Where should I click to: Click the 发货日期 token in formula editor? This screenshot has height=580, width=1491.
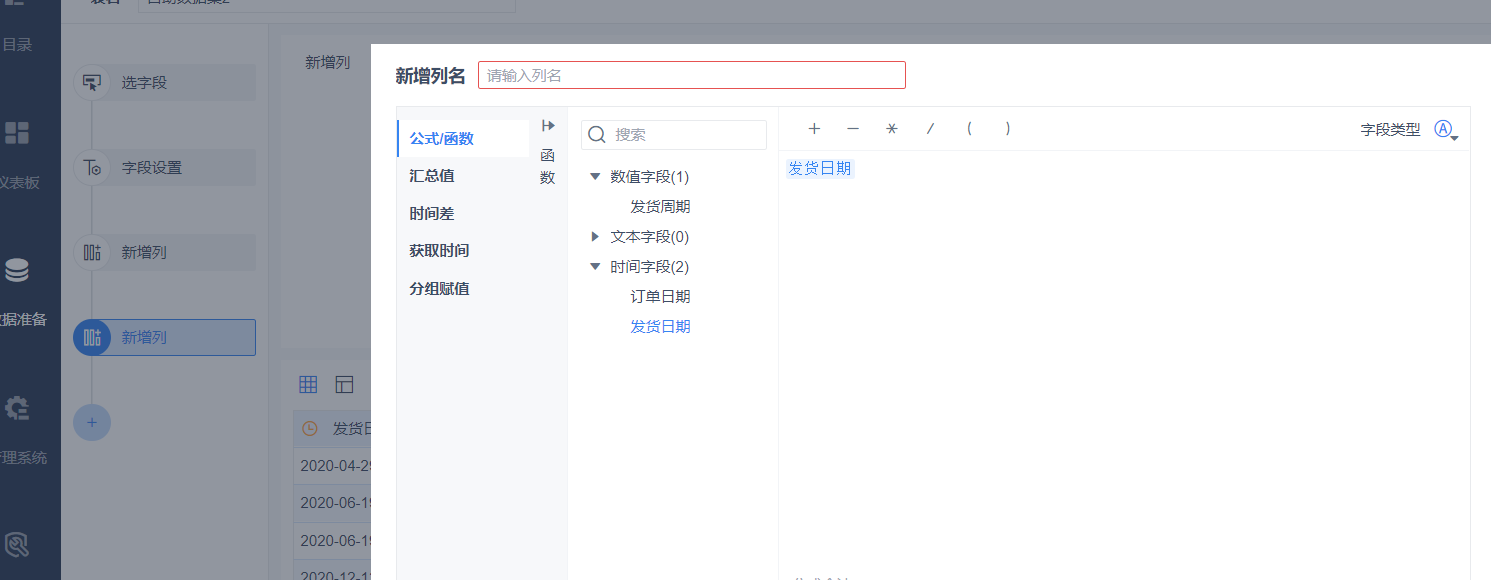(820, 168)
